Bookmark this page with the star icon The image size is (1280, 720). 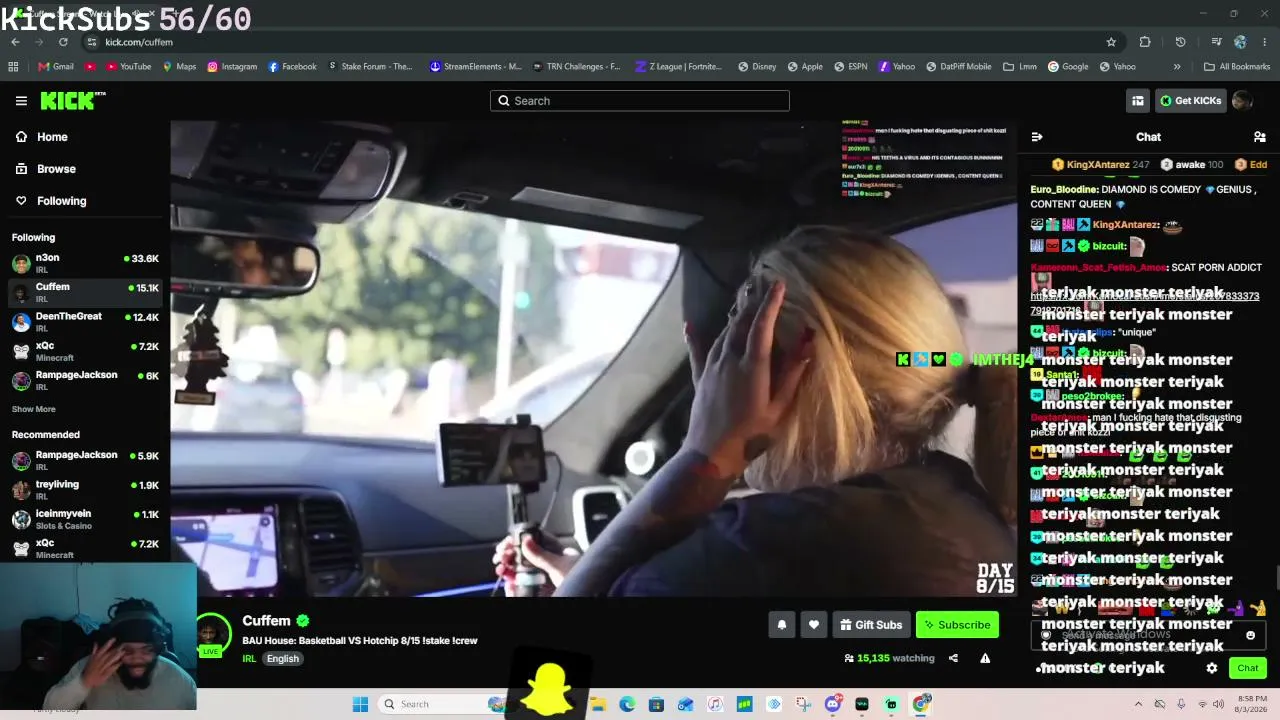click(1111, 42)
